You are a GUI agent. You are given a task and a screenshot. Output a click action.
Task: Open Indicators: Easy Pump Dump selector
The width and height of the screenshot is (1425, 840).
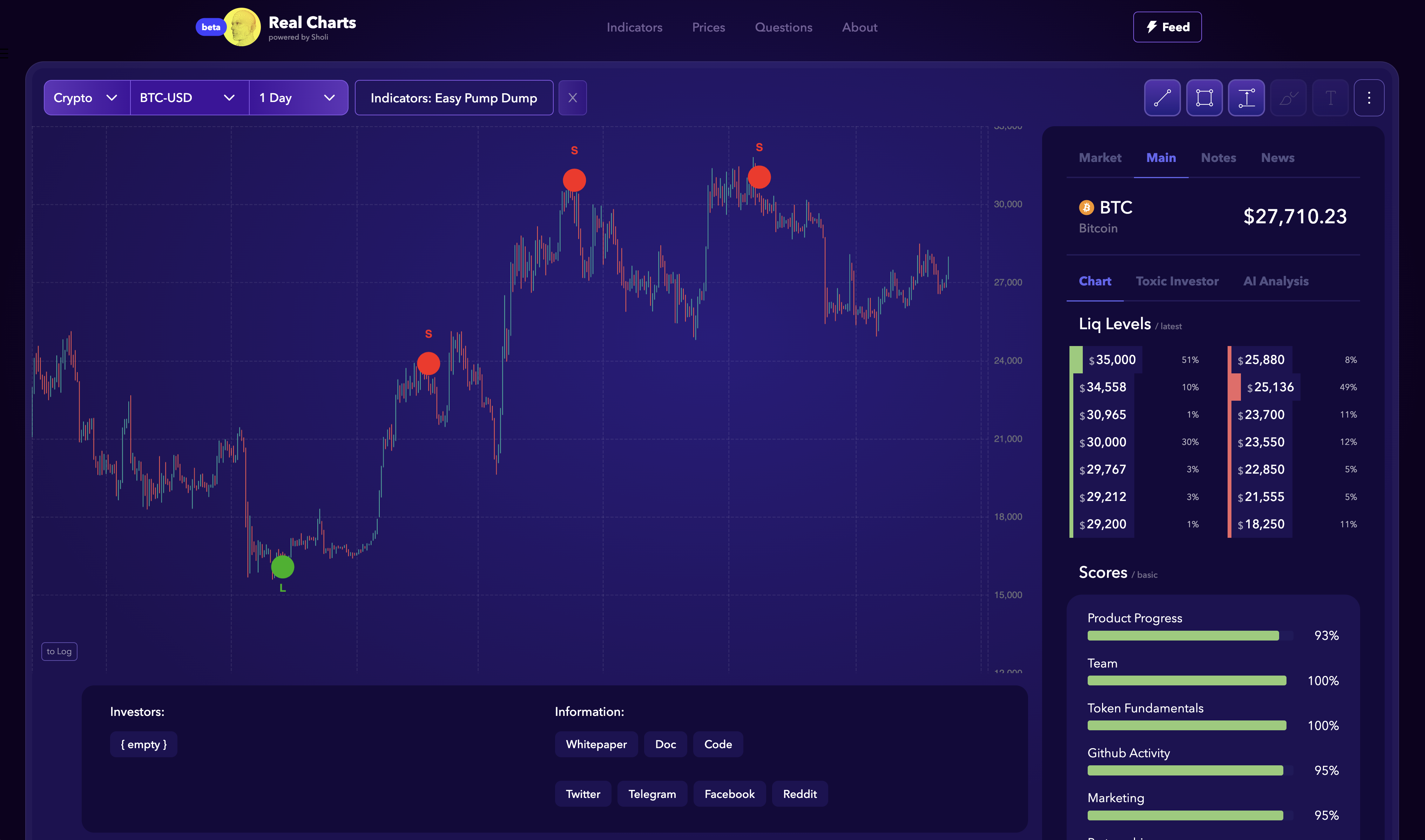[453, 98]
